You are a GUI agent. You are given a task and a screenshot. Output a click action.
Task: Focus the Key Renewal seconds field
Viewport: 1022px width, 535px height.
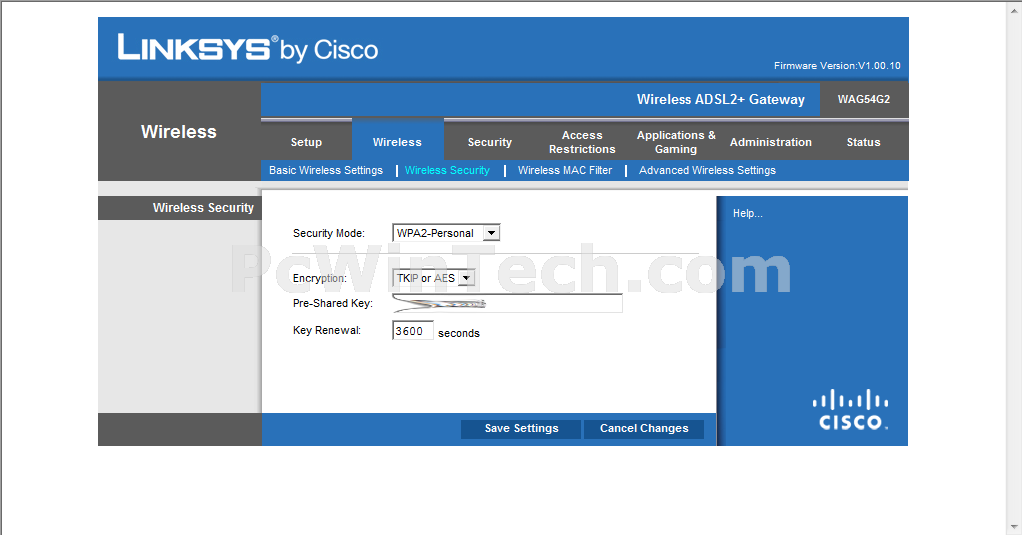(x=413, y=330)
